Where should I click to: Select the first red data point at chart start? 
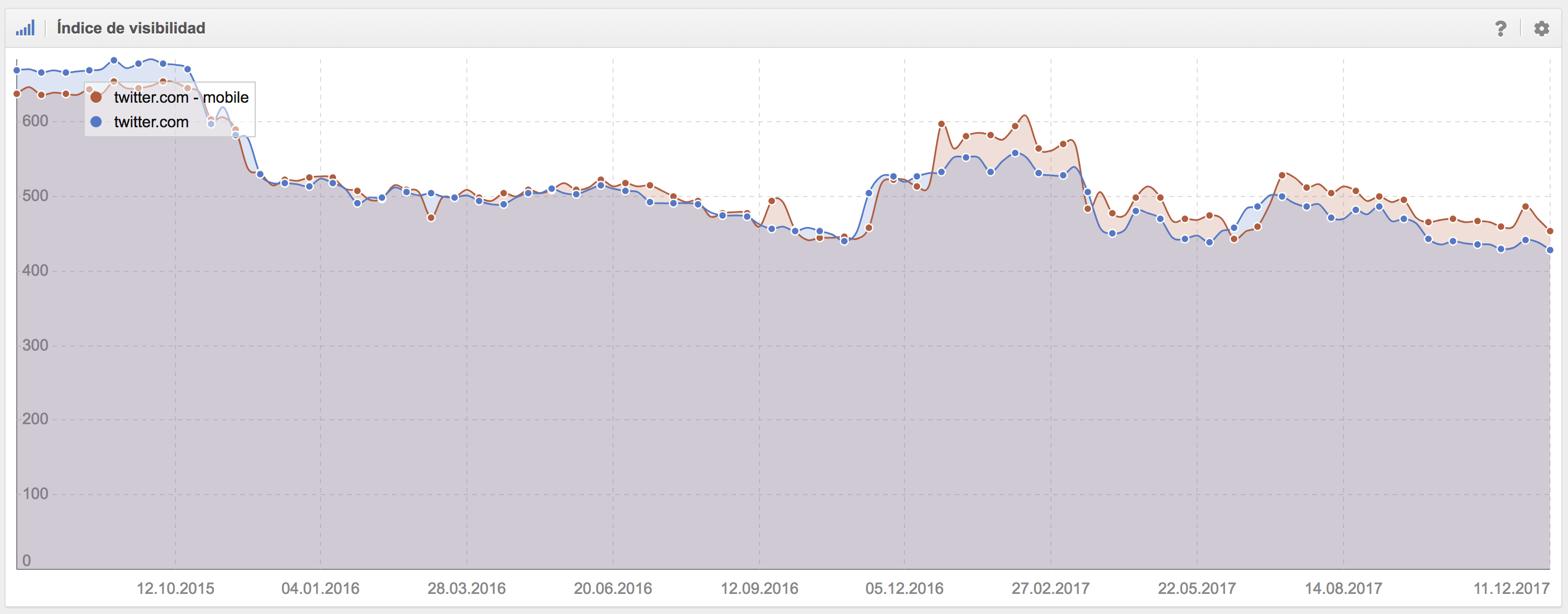(x=17, y=94)
